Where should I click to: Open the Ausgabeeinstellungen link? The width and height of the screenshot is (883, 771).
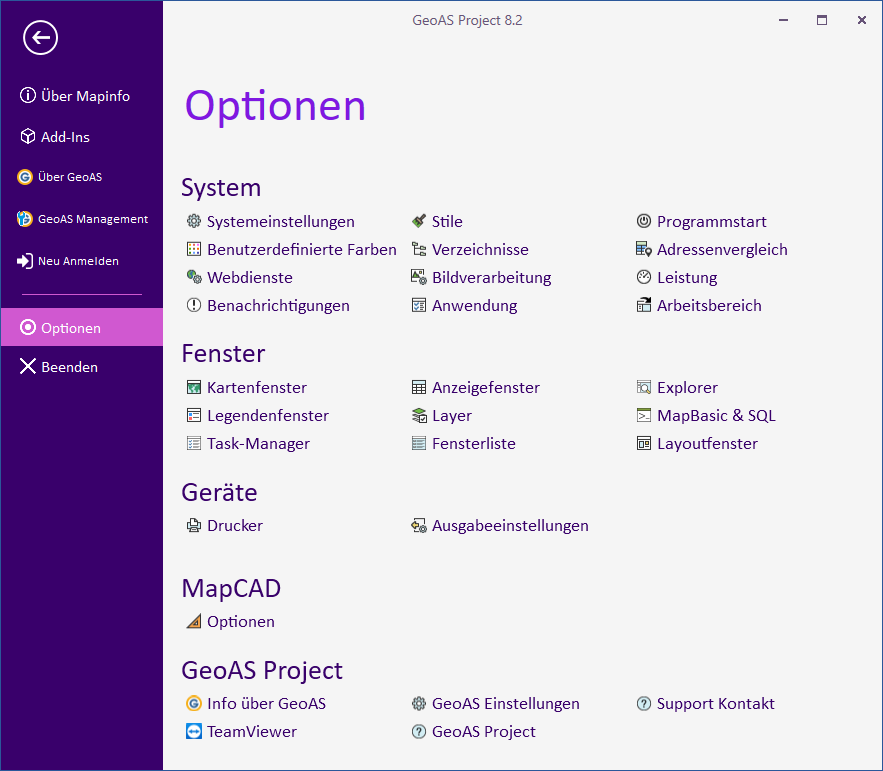(510, 525)
